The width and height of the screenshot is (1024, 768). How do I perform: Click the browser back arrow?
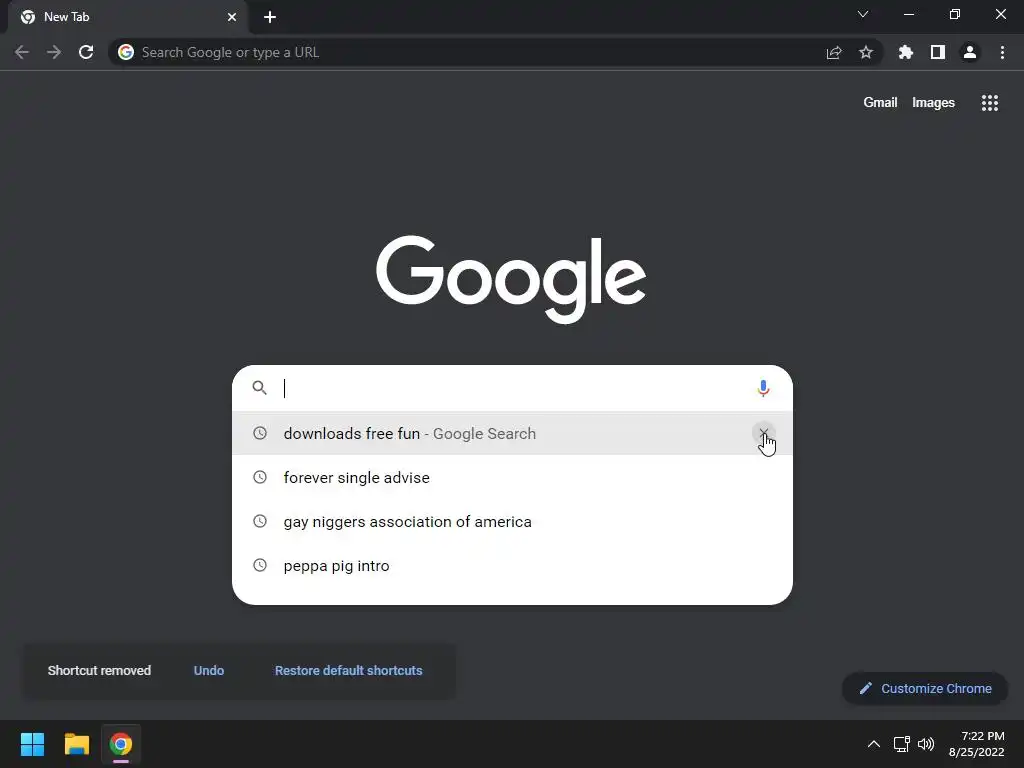22,52
